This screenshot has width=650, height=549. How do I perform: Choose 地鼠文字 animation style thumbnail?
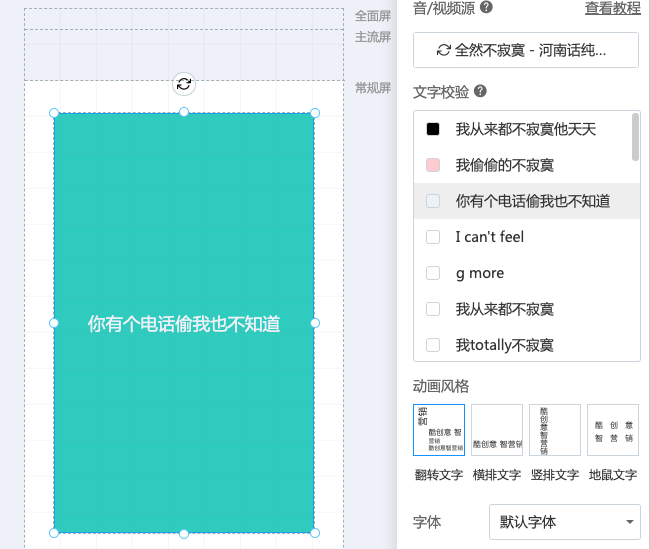613,430
